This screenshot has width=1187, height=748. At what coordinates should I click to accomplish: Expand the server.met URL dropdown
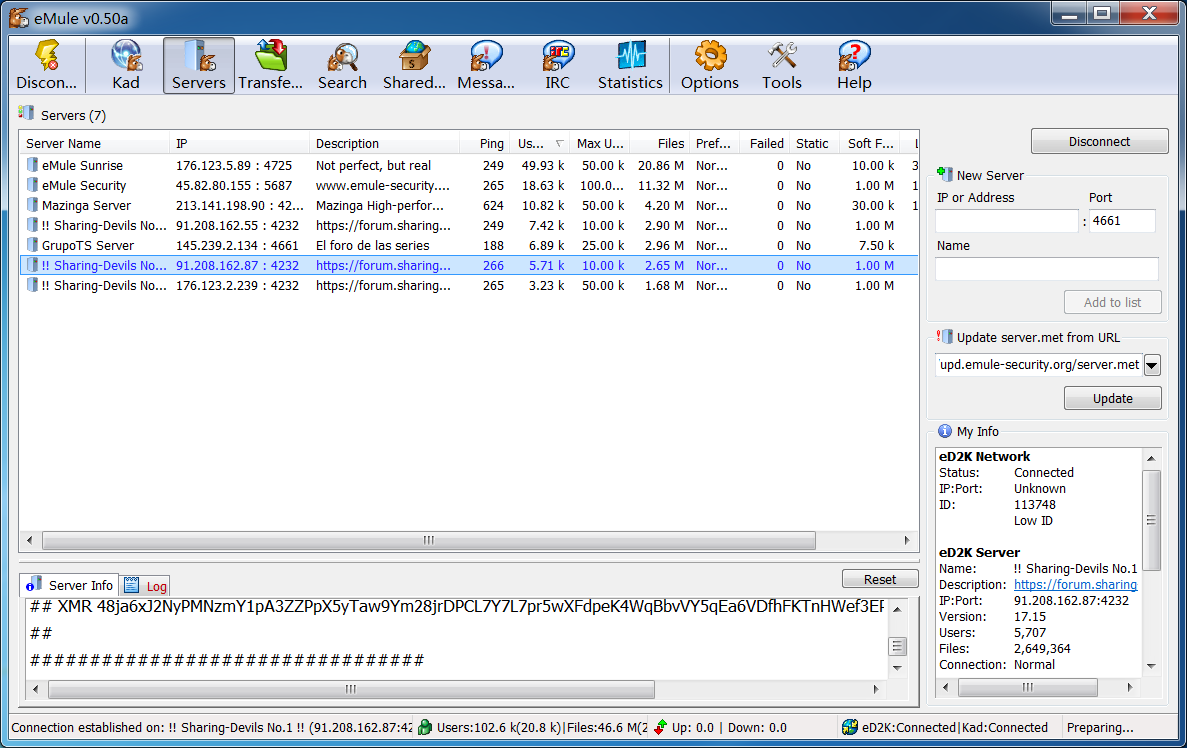1151,365
